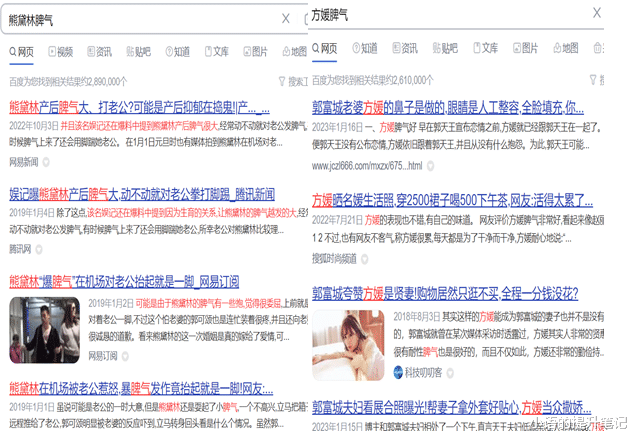The width and height of the screenshot is (635, 439).
Task: Clear the 熊黛林脾气 search box with X
Action: 286,18
